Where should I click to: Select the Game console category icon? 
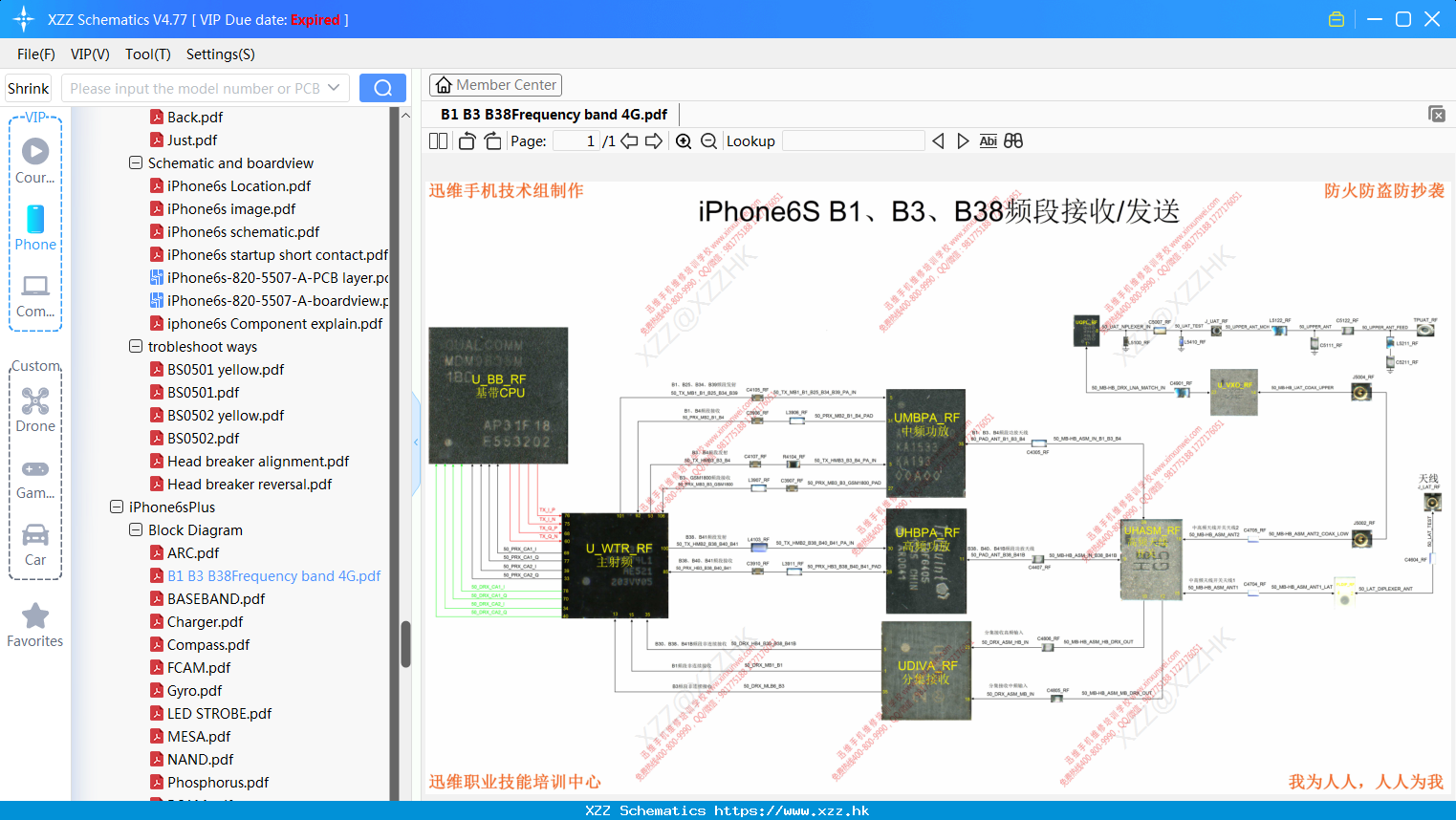coord(35,478)
